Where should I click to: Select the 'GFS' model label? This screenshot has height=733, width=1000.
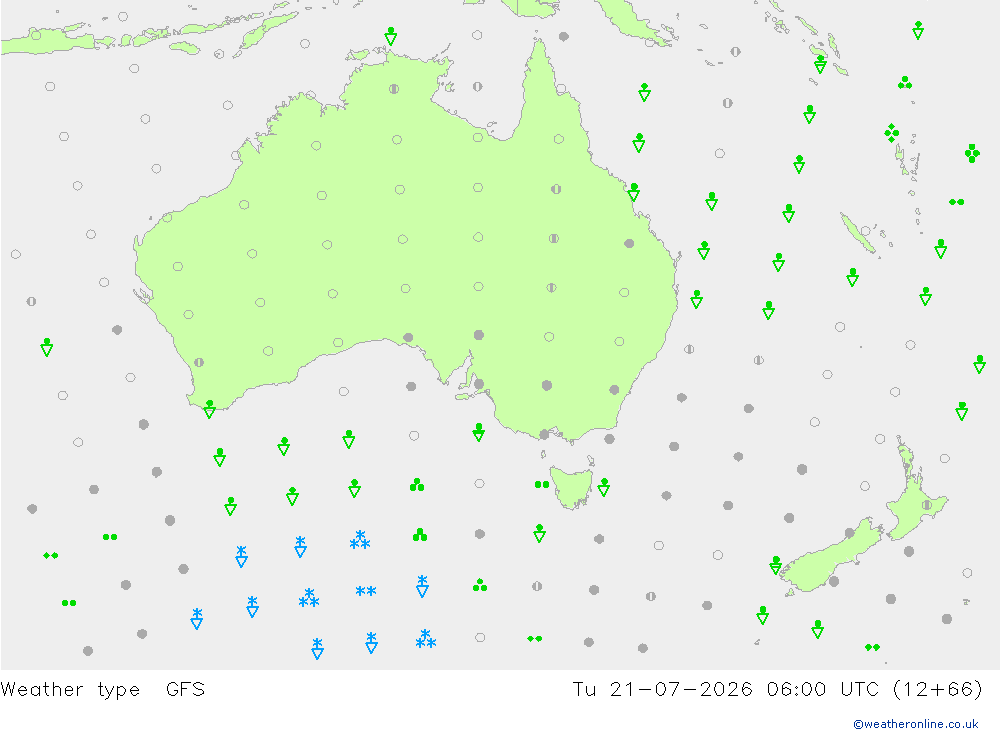[x=185, y=689]
